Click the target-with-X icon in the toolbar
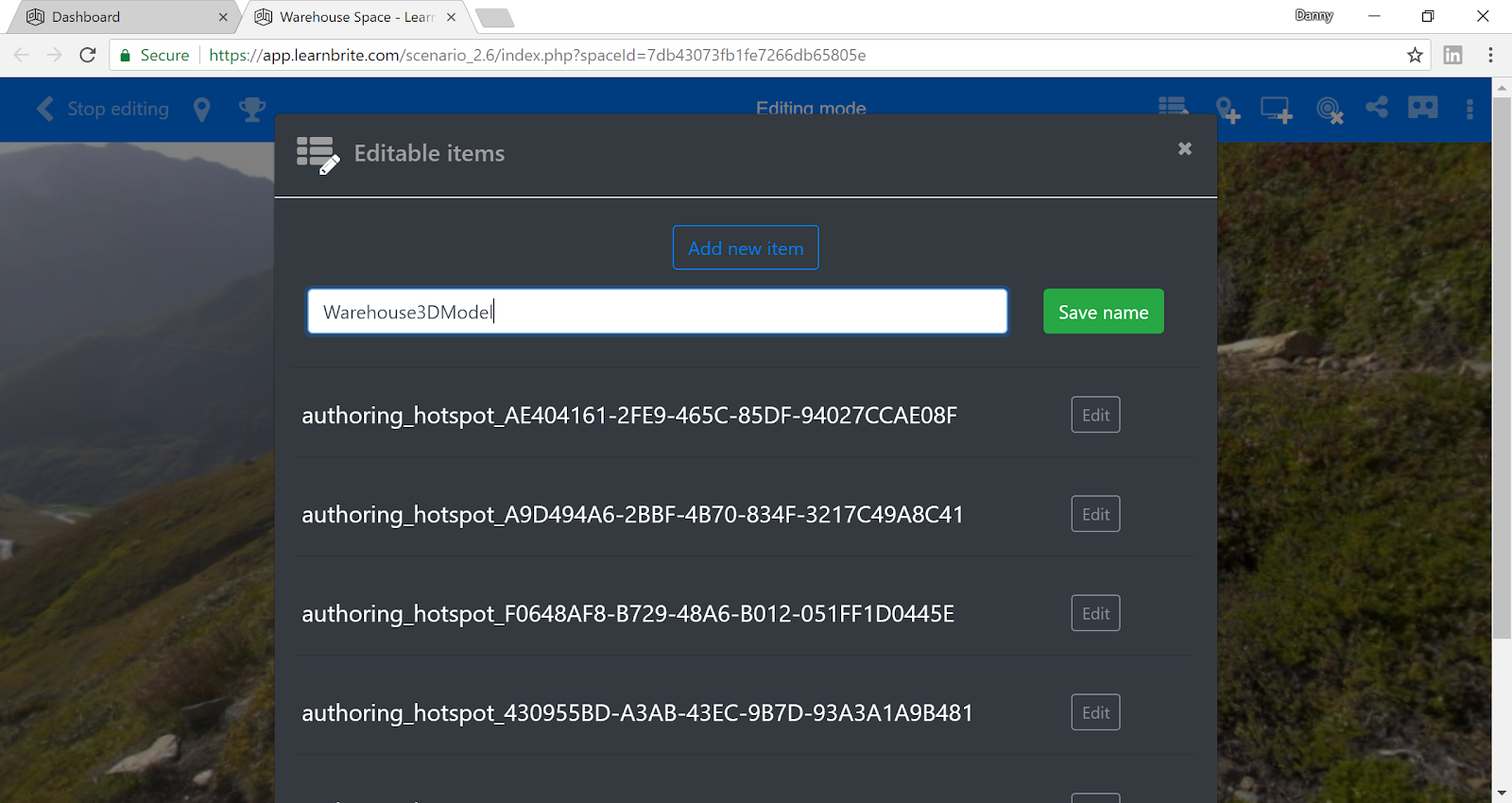Image resolution: width=1512 pixels, height=803 pixels. [1330, 111]
